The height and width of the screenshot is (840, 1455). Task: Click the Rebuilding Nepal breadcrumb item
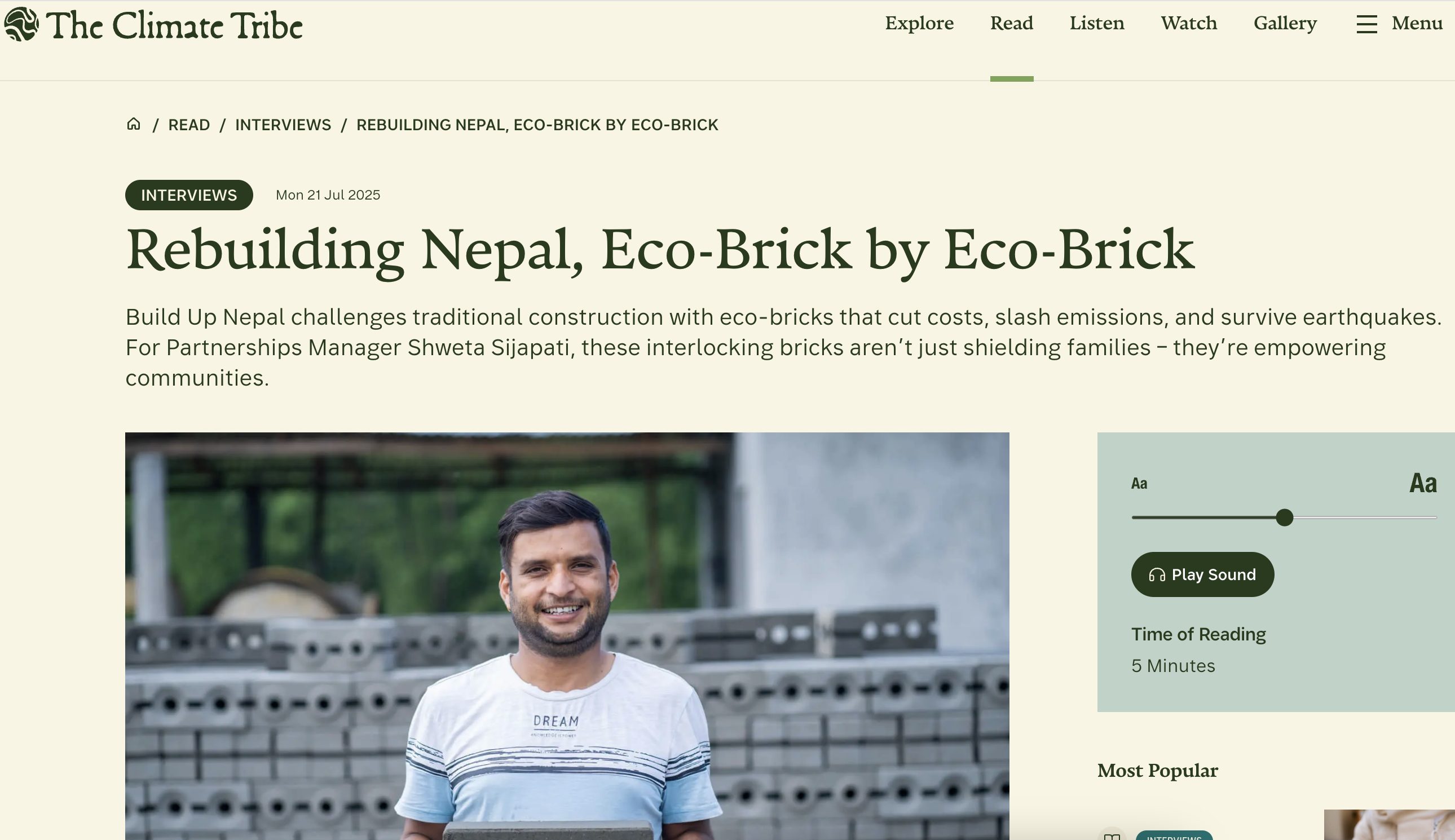pos(537,125)
